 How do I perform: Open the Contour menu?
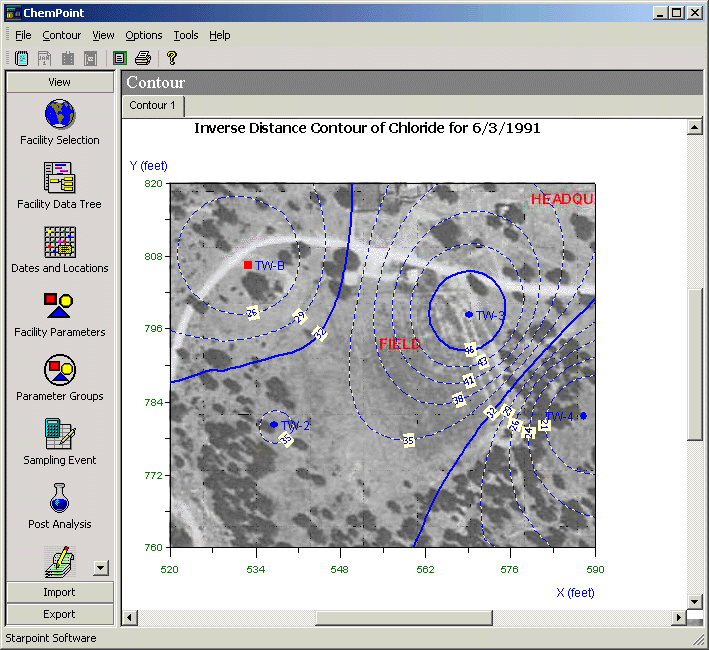point(62,35)
